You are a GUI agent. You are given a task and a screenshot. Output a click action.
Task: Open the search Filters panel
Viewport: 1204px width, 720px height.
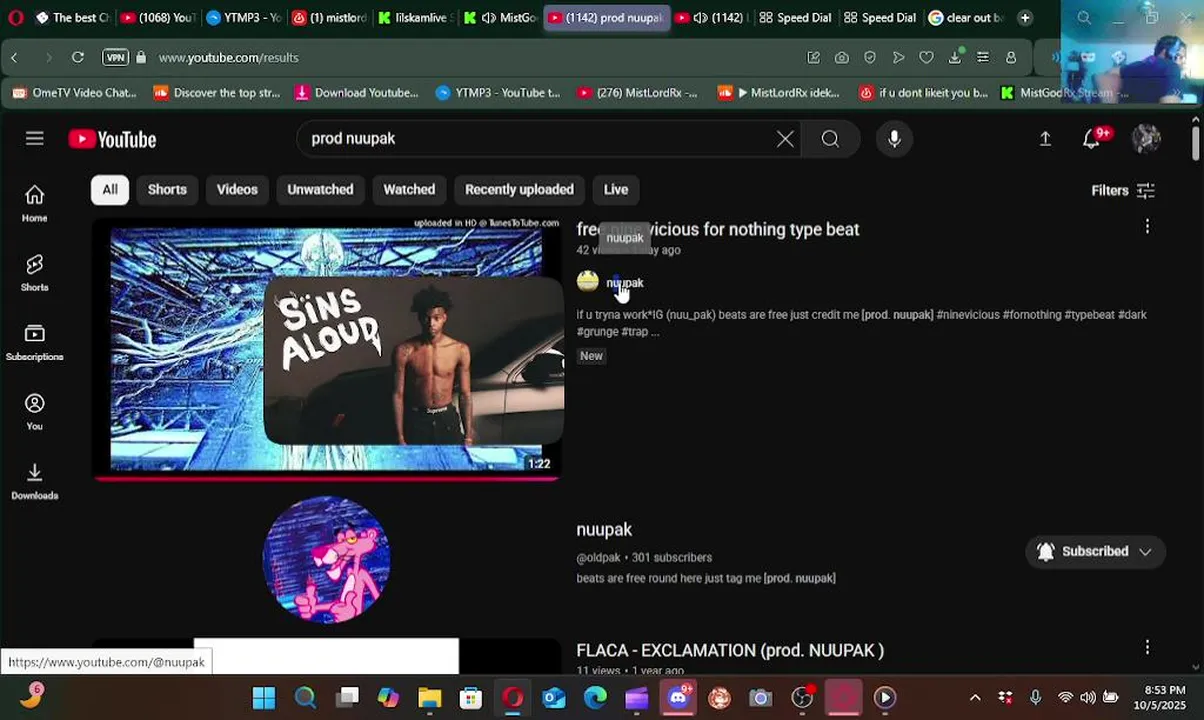tap(1123, 190)
